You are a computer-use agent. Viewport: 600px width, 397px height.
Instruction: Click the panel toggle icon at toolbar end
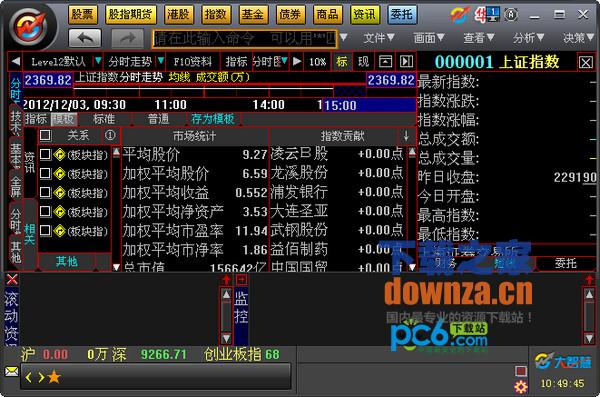click(406, 61)
